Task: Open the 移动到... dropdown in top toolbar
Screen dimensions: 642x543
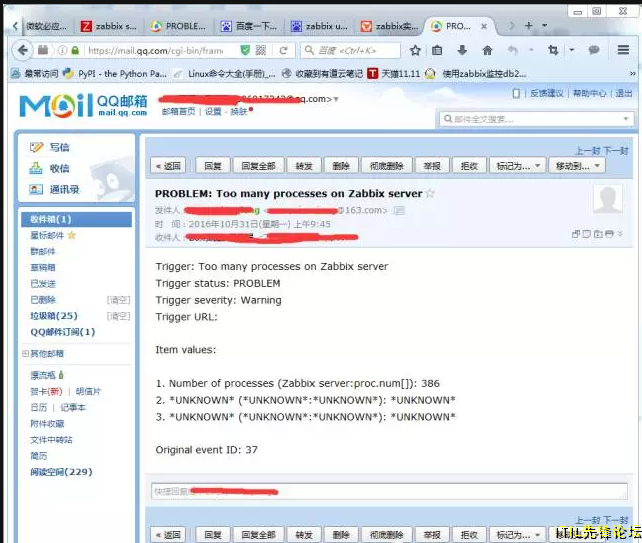Action: point(577,166)
